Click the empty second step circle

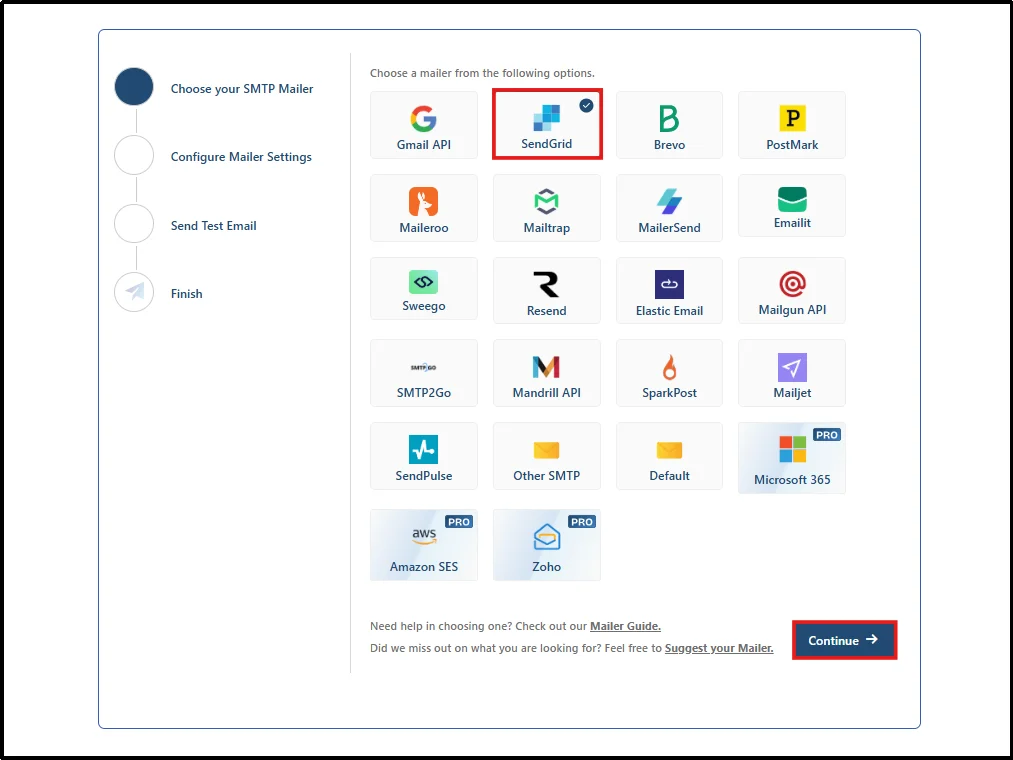click(134, 155)
